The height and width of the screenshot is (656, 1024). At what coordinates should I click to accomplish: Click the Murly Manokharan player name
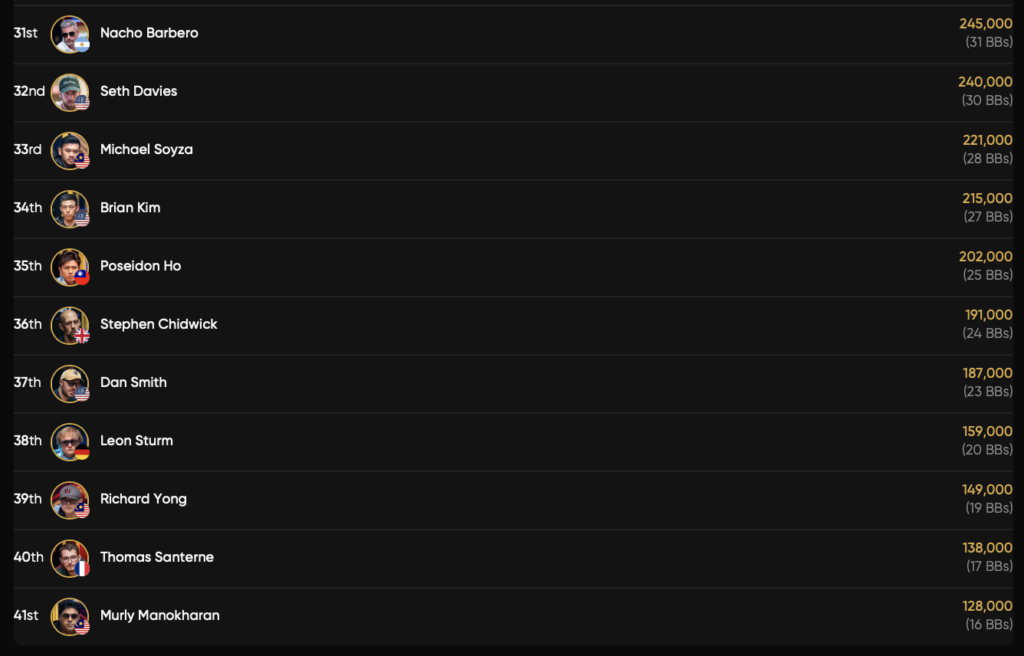(159, 615)
